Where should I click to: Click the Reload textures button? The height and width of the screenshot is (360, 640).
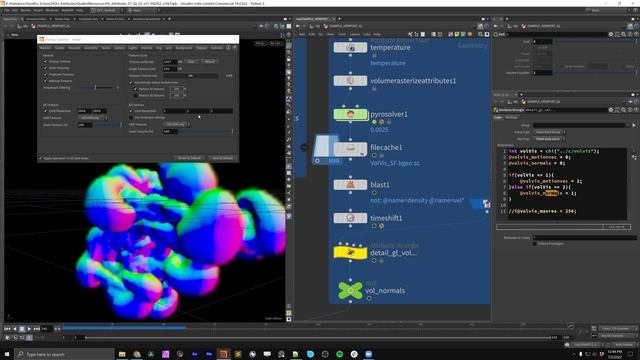pos(209,62)
